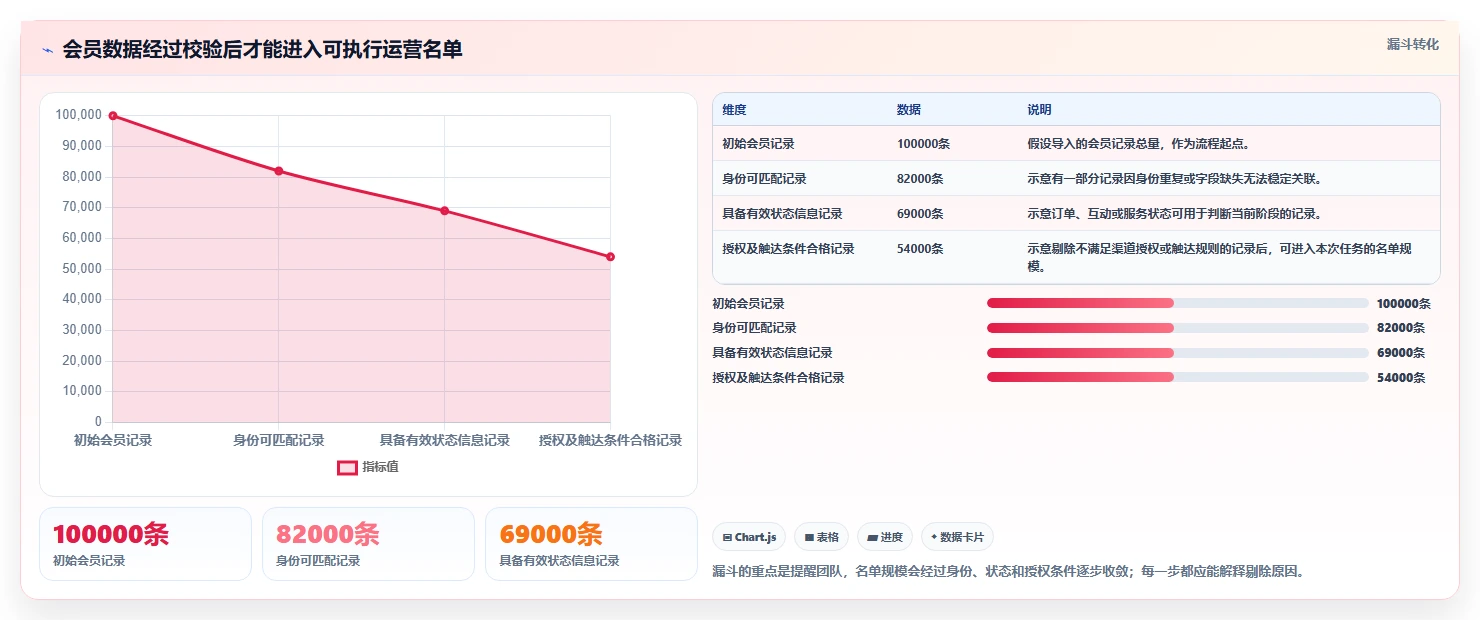Viewport: 1480px width, 620px height.
Task: Click the chart data point for 授权及触达条件合格记录
Action: [610, 257]
